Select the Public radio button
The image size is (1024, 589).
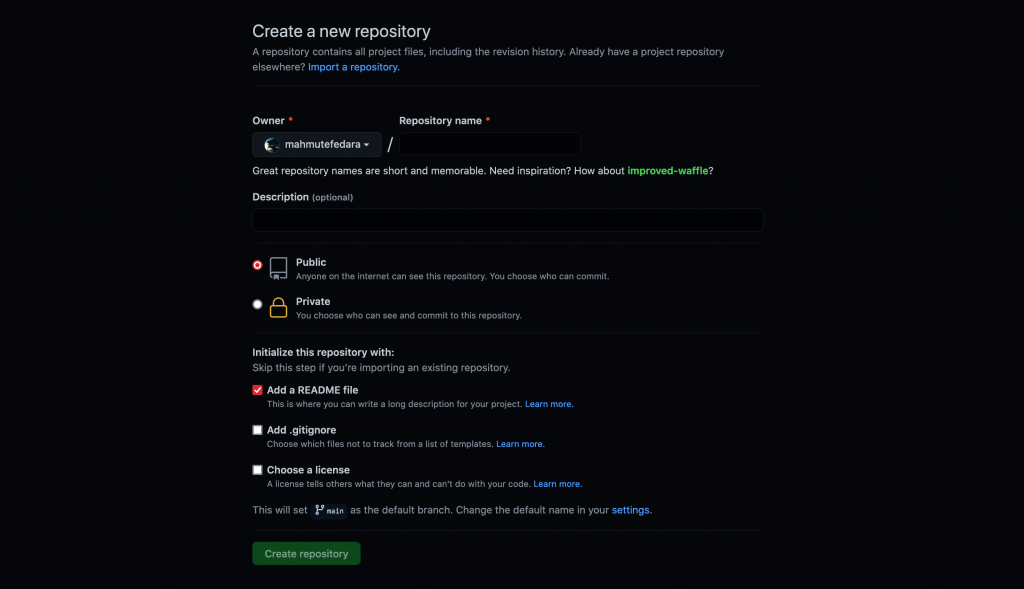257,265
